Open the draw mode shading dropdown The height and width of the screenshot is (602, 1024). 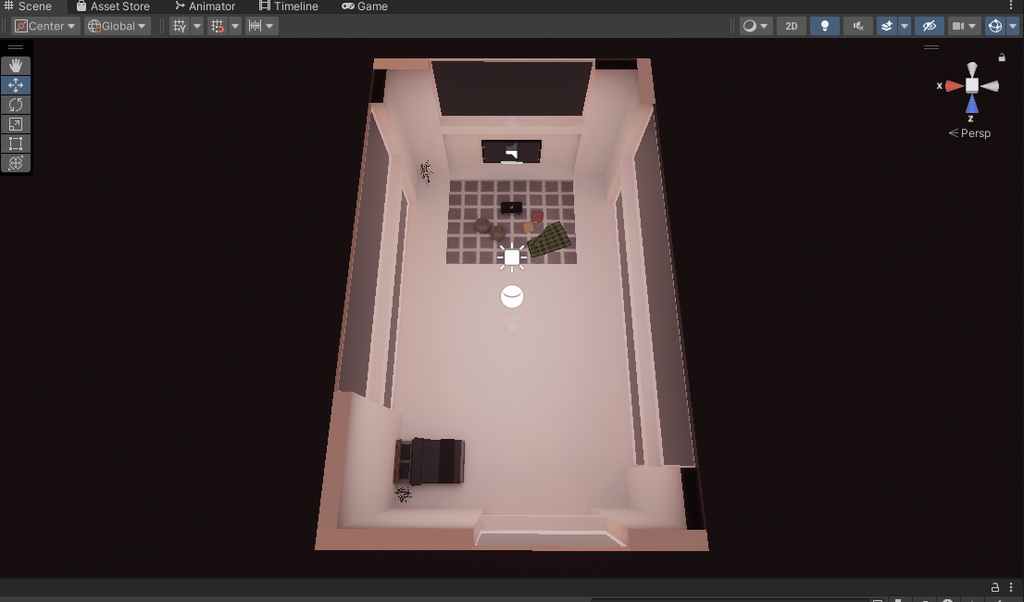pyautogui.click(x=756, y=26)
